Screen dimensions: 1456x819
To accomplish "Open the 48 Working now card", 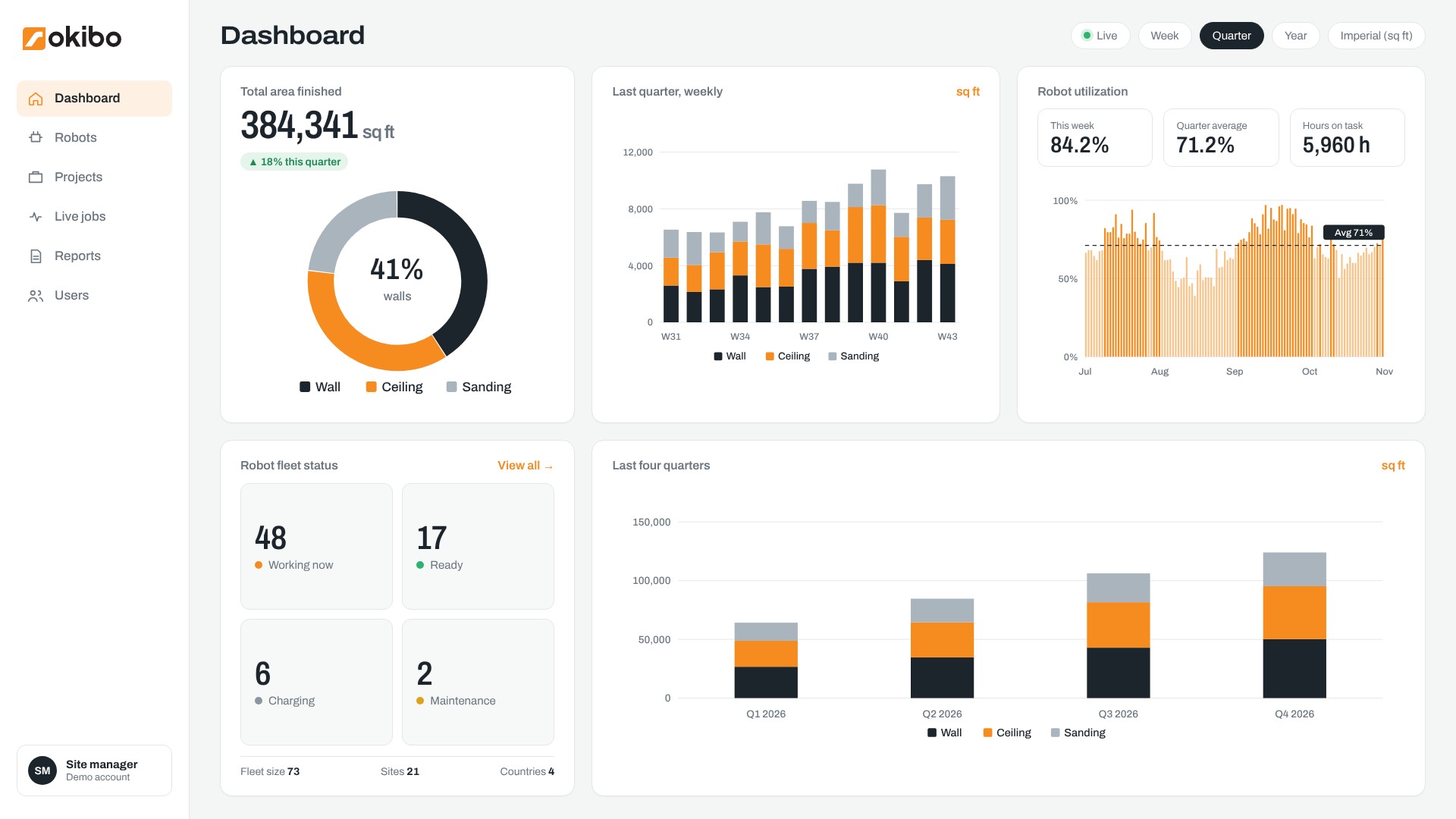I will point(316,547).
